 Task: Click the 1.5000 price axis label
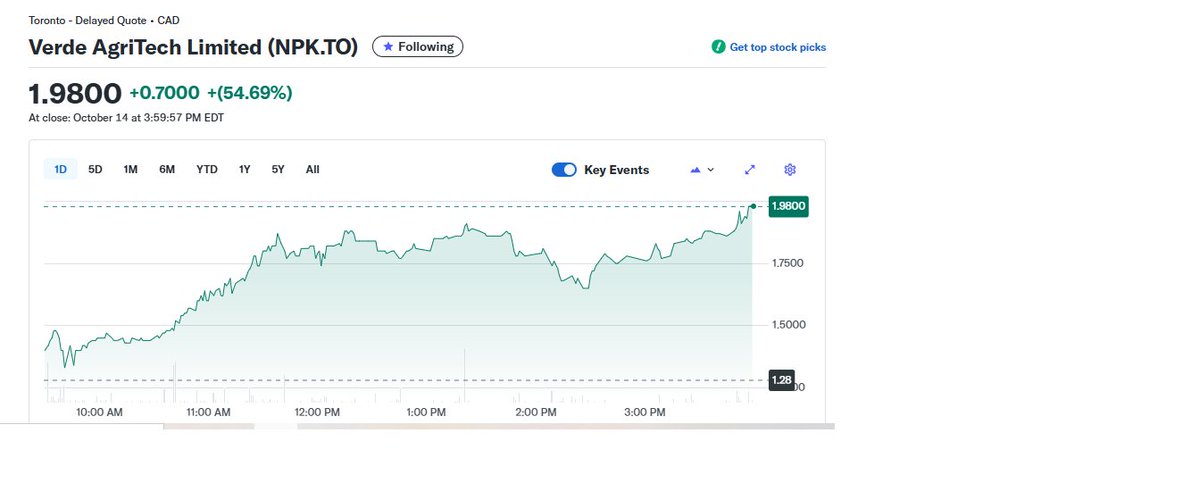point(788,325)
